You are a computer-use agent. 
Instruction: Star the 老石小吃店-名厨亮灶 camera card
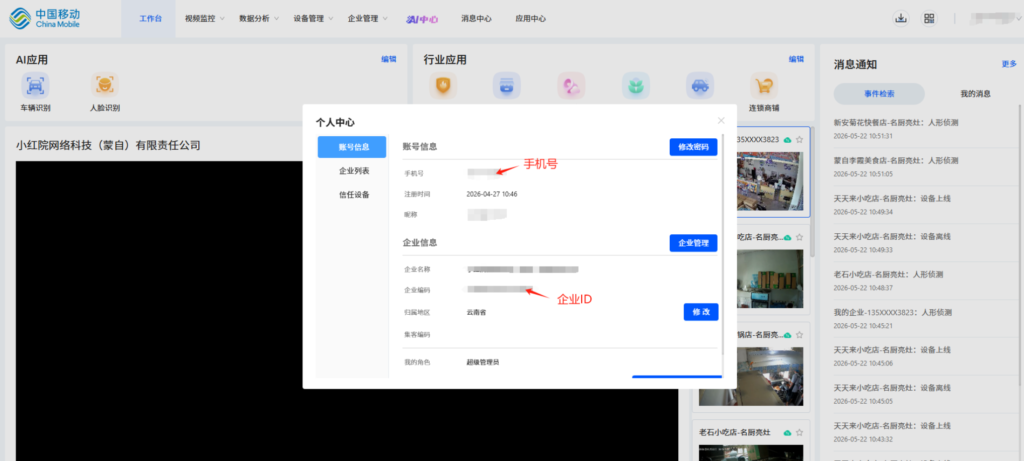click(799, 432)
